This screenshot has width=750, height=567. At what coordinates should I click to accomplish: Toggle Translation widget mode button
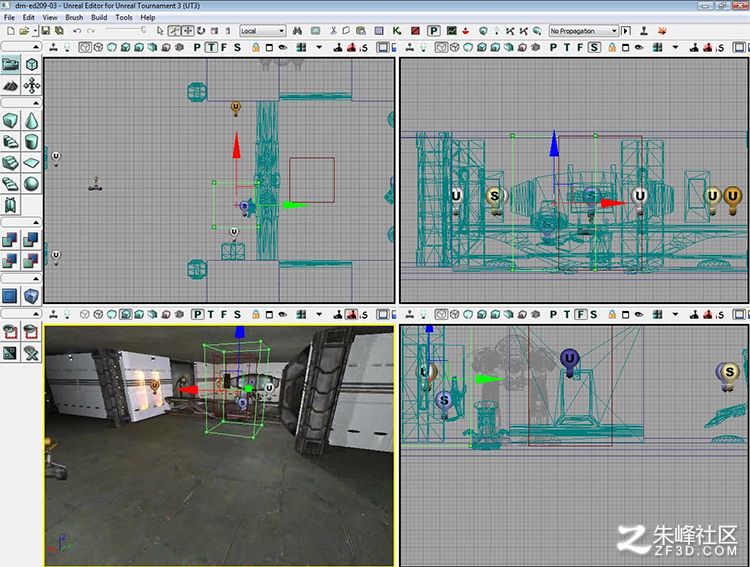point(188,31)
